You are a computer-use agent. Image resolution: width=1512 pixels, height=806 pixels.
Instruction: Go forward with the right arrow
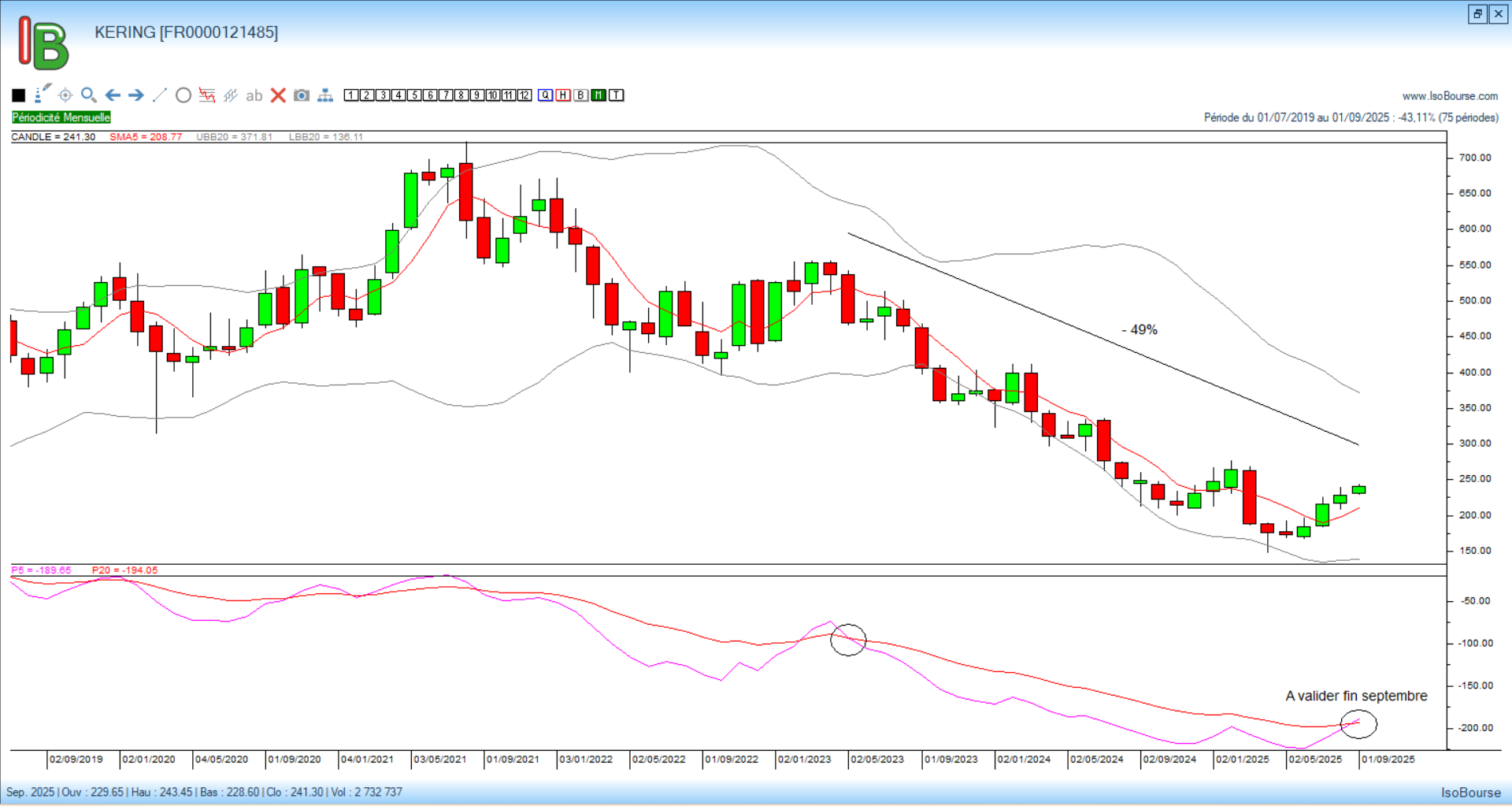[x=136, y=95]
